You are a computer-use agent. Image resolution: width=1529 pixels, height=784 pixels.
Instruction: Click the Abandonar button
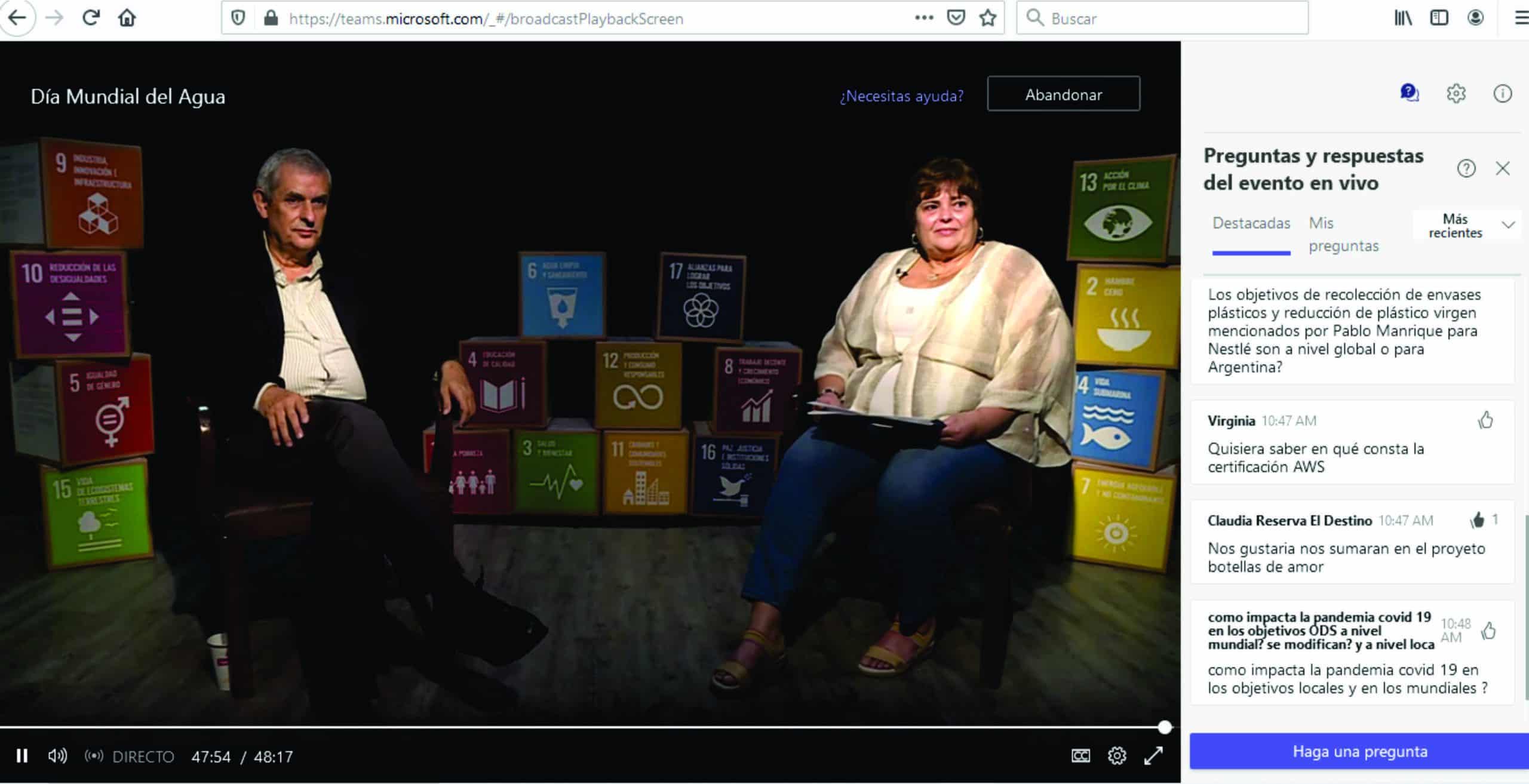(1064, 94)
